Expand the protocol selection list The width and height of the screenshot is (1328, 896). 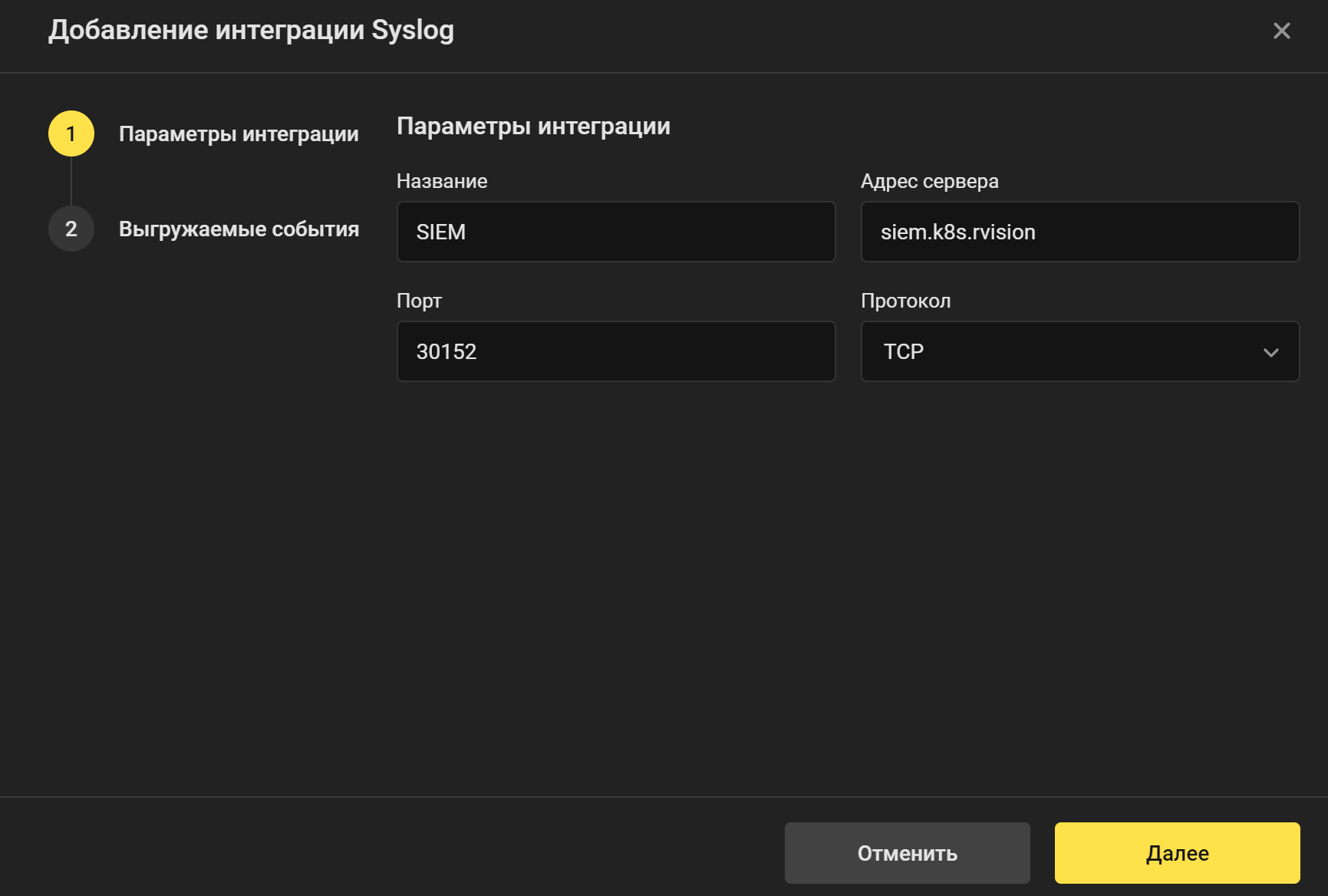[1079, 351]
